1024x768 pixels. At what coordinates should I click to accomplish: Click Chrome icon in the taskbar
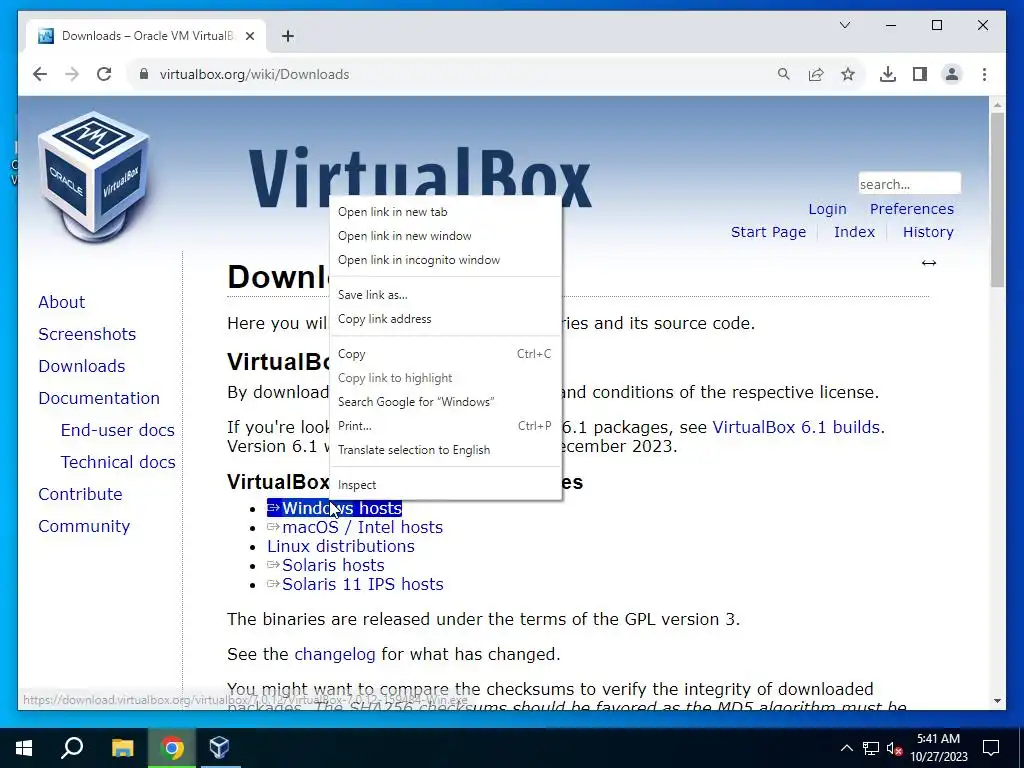pos(172,748)
